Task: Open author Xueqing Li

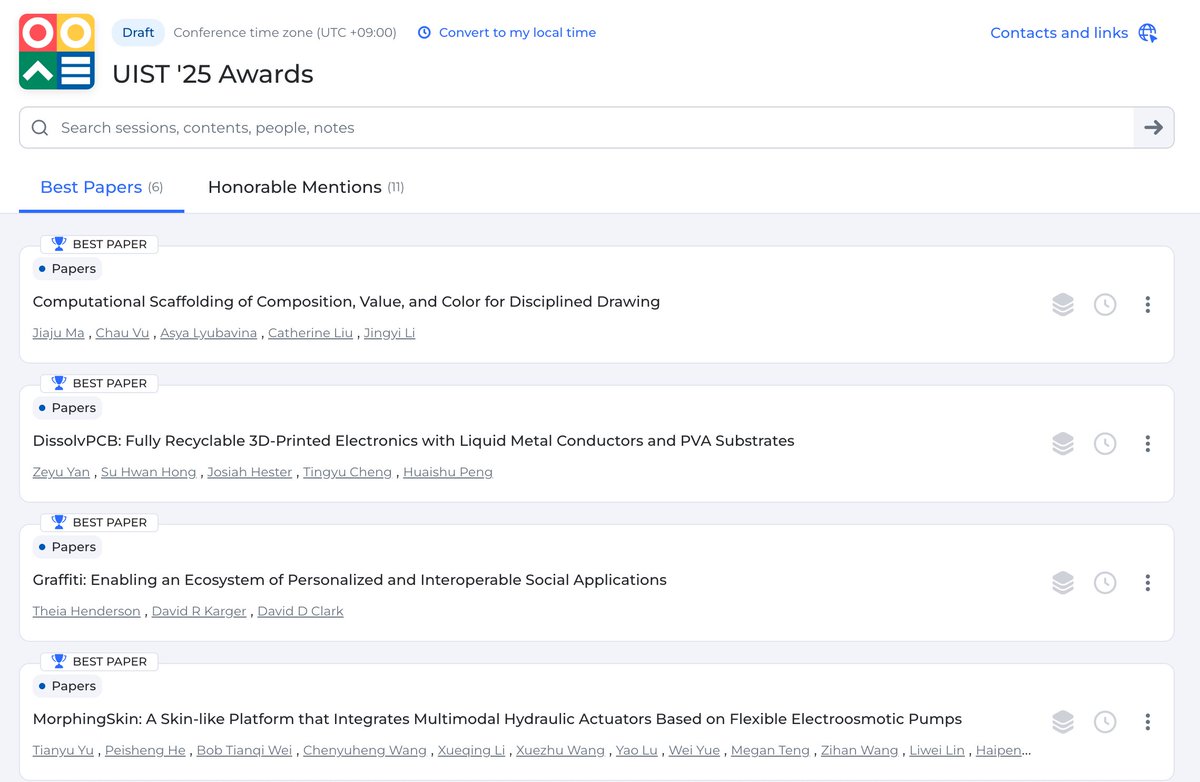Action: pyautogui.click(x=471, y=750)
